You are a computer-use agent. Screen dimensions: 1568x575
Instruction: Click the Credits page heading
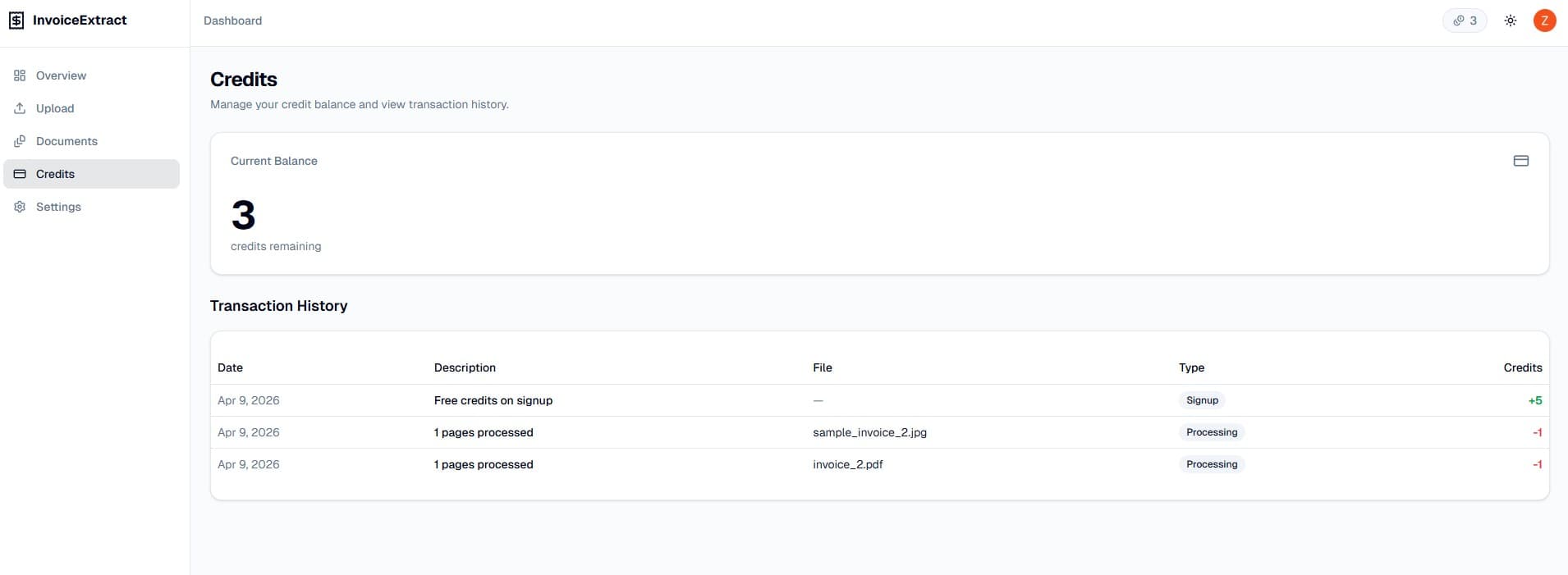(x=244, y=80)
